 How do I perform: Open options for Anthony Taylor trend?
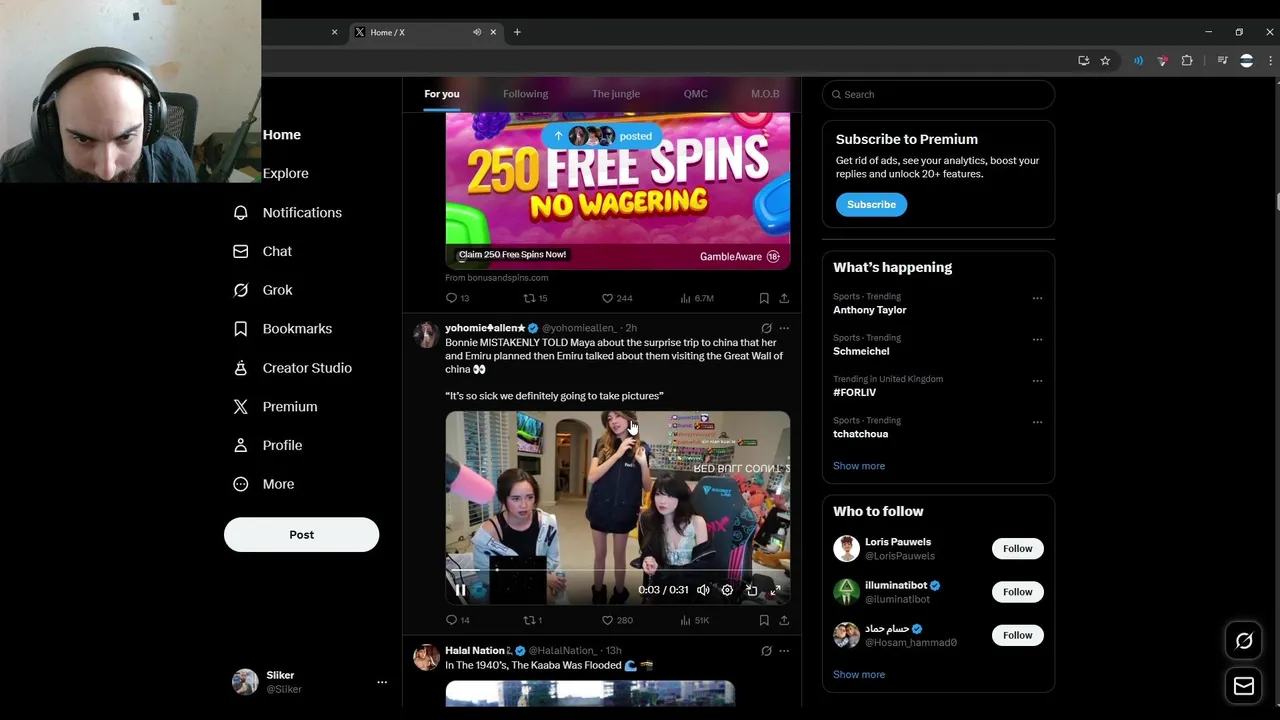click(1037, 298)
